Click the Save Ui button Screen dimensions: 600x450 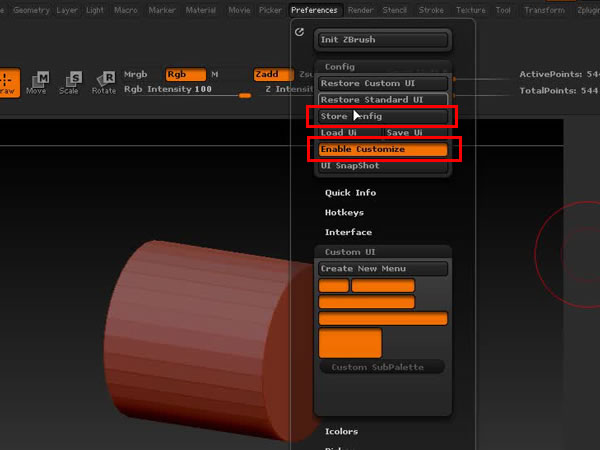pos(416,133)
